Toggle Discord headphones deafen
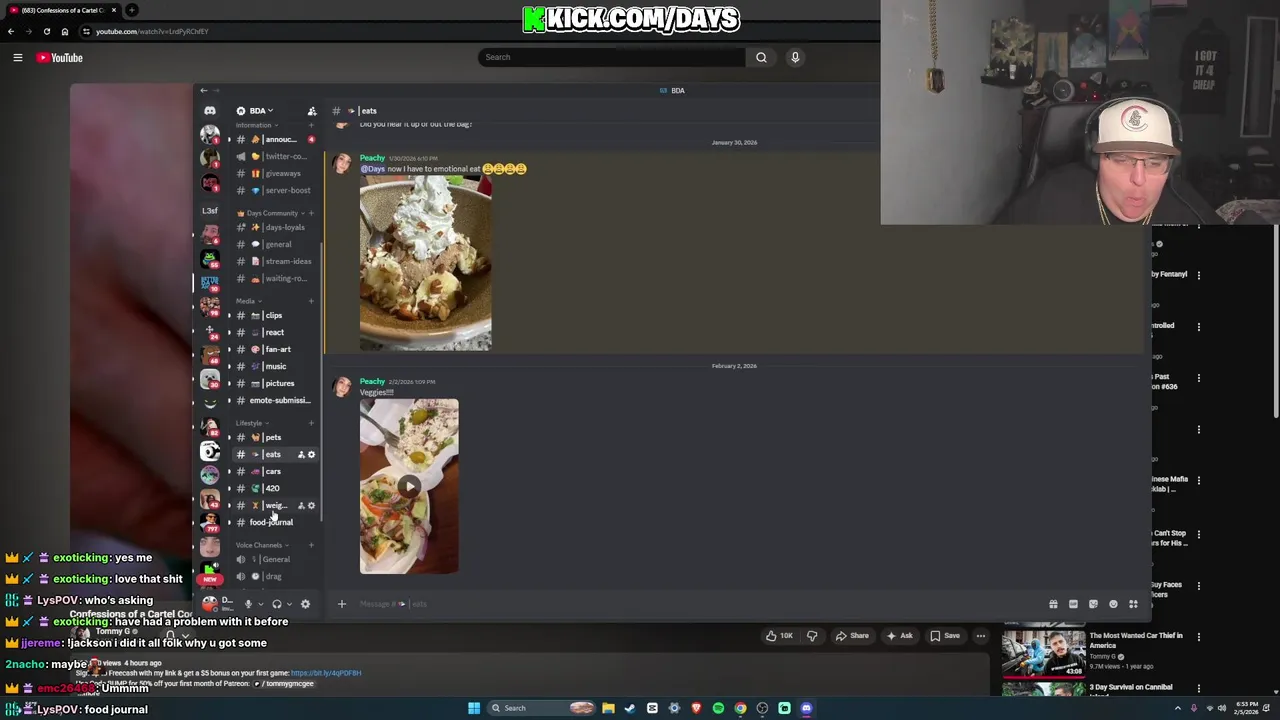This screenshot has width=1280, height=720. click(276, 604)
